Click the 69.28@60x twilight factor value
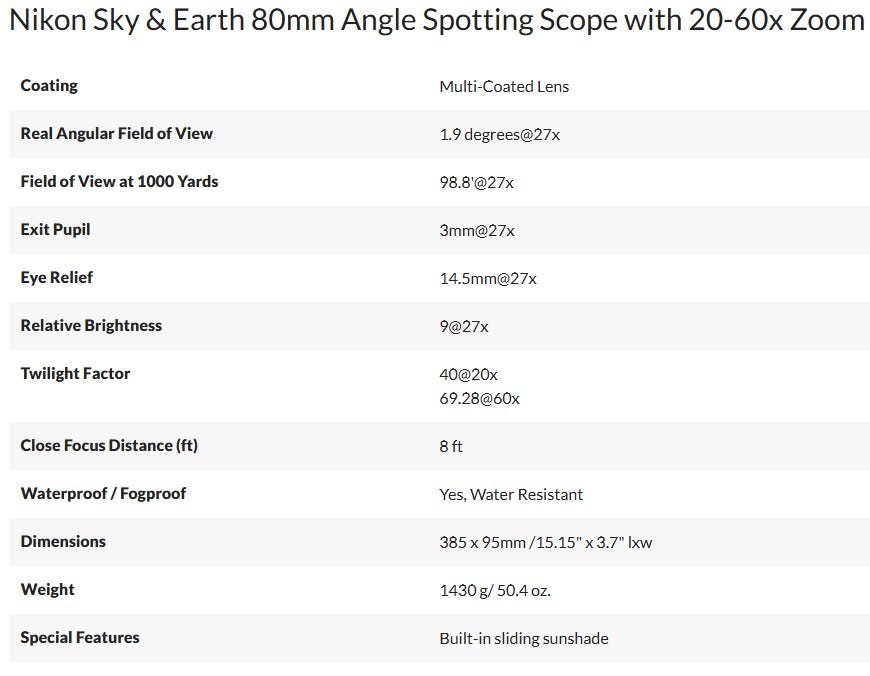 pos(479,399)
